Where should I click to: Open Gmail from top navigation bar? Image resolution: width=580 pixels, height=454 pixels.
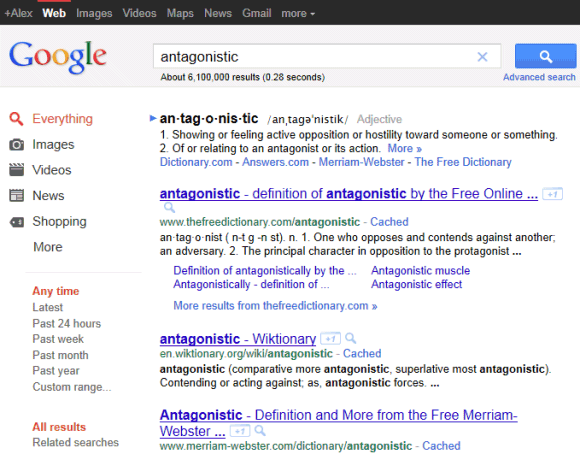(x=257, y=13)
